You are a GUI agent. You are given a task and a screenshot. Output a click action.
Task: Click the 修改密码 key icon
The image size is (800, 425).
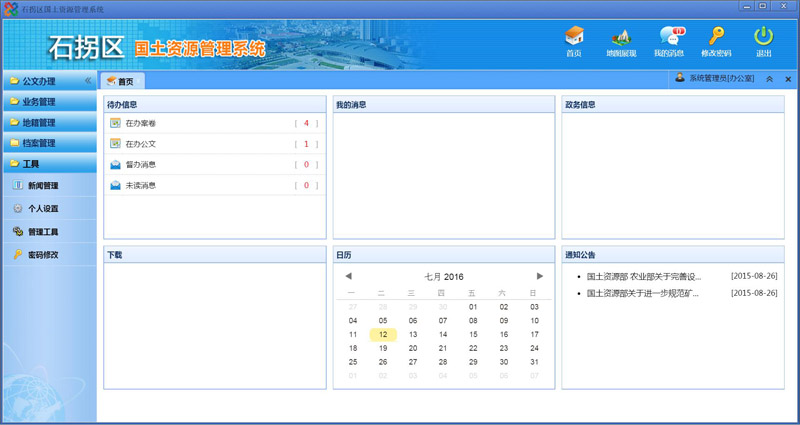[x=716, y=36]
